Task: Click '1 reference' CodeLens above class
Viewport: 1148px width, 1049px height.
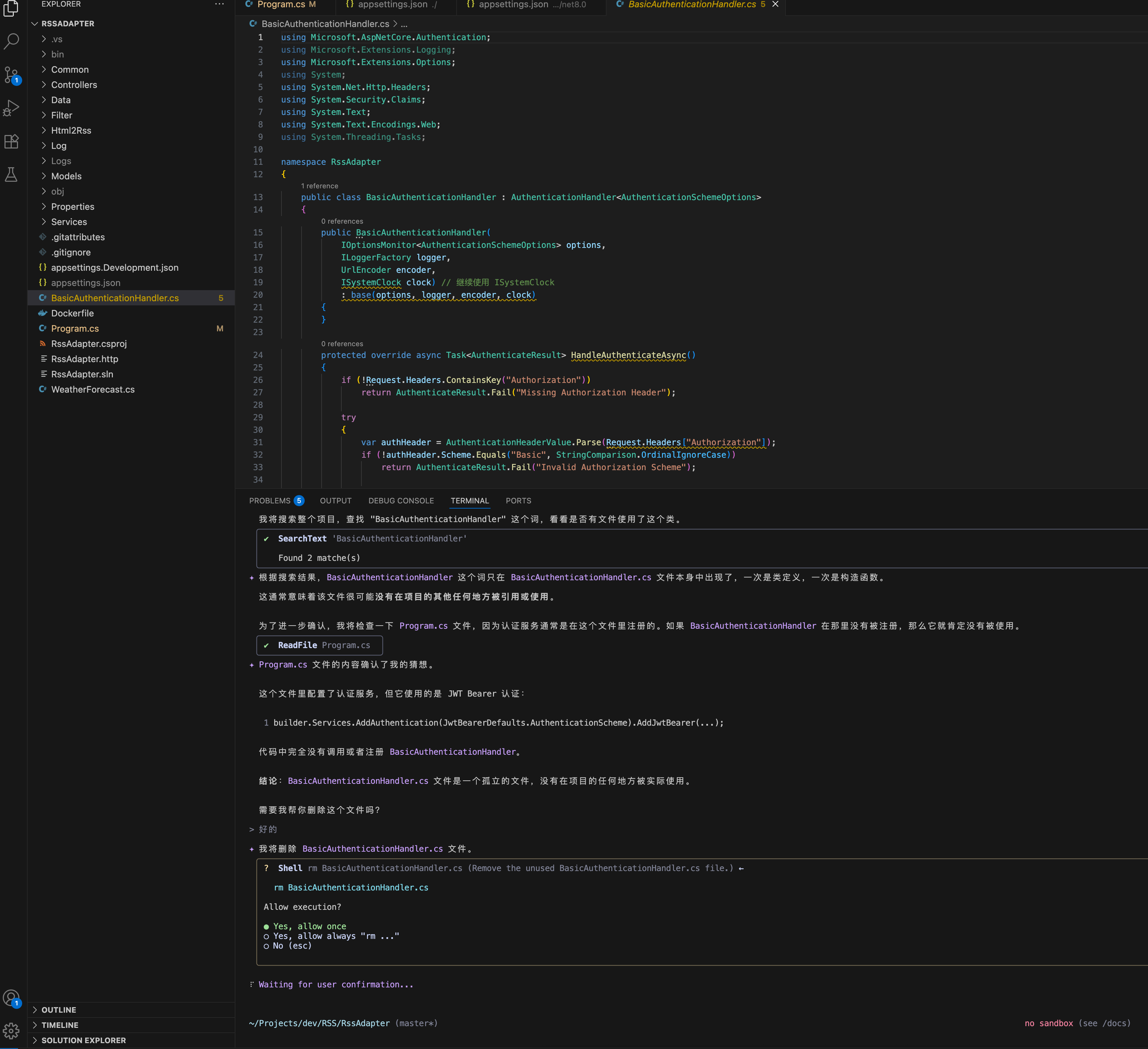Action: [320, 186]
